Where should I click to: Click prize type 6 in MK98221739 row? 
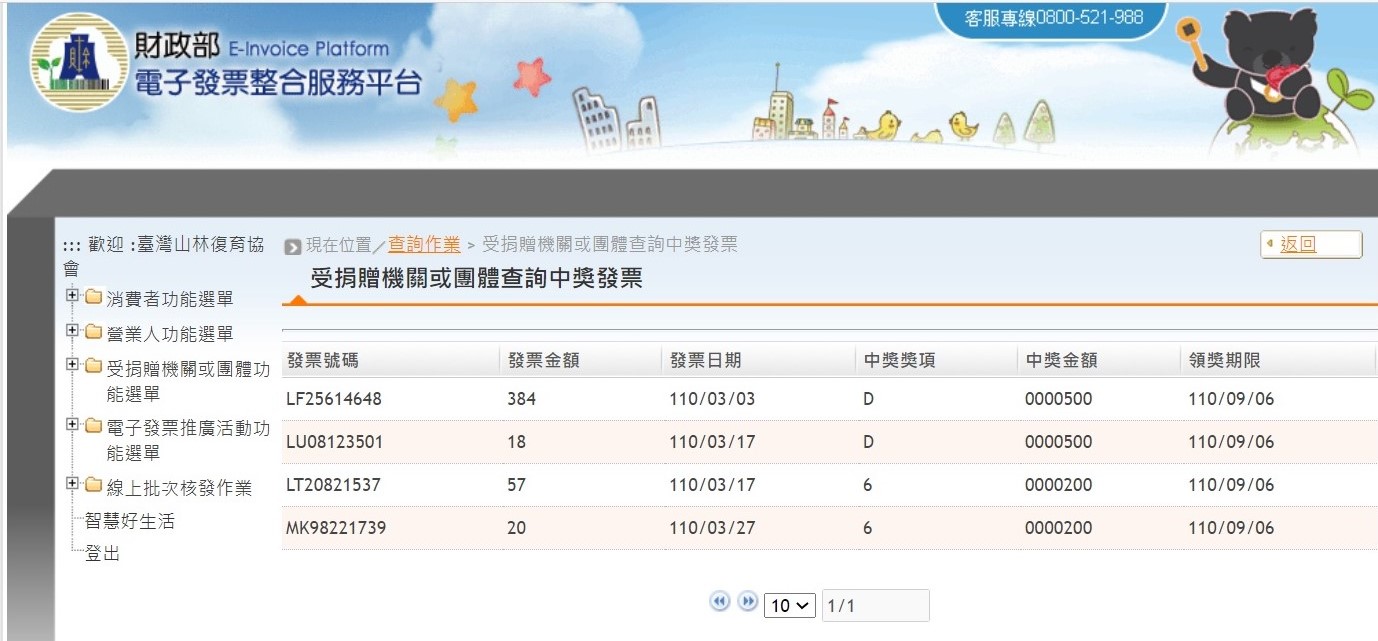pos(867,528)
